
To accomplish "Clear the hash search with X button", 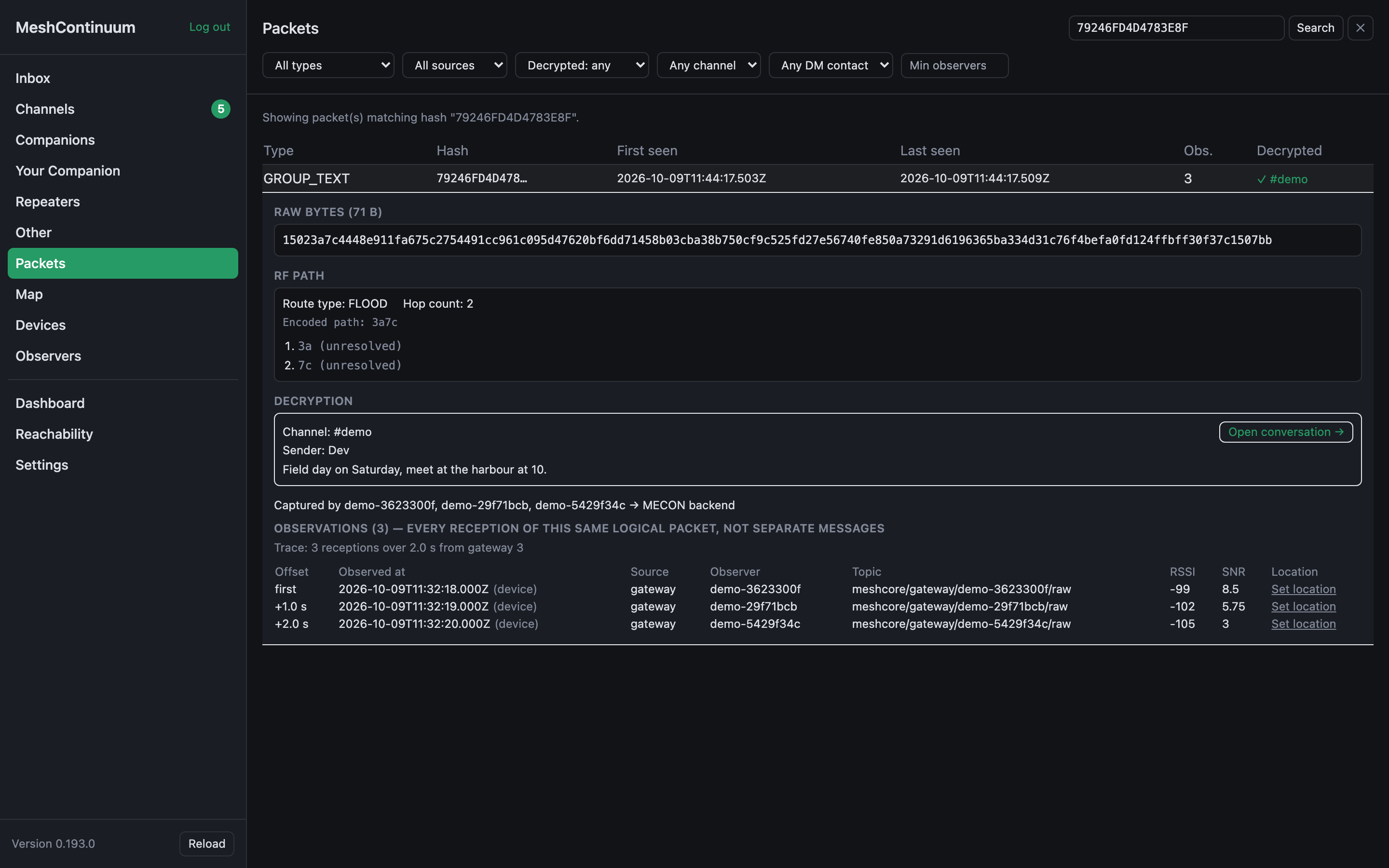I will pyautogui.click(x=1360, y=27).
